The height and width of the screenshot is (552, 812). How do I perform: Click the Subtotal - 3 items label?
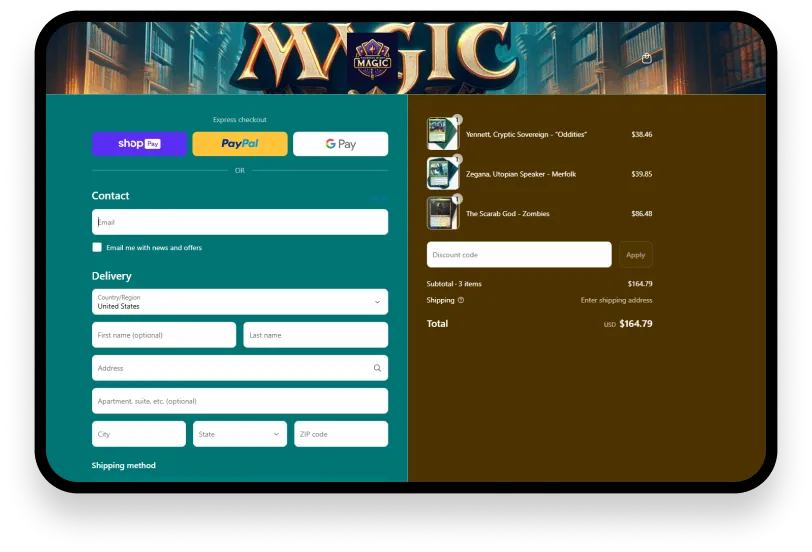(x=454, y=284)
